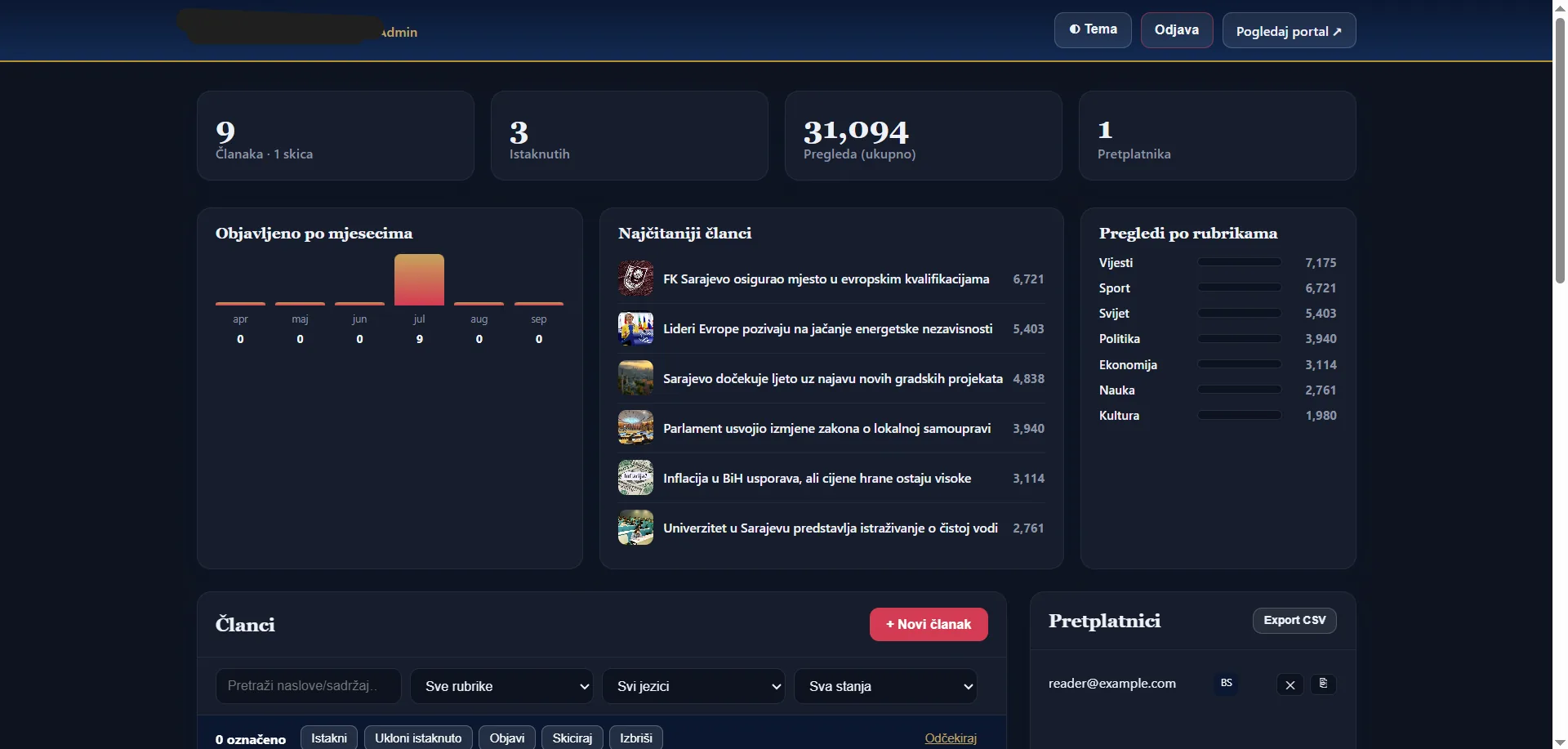Screen dimensions: 1568x749
Task: Click the Skiciraj bulk action button
Action: (572, 738)
